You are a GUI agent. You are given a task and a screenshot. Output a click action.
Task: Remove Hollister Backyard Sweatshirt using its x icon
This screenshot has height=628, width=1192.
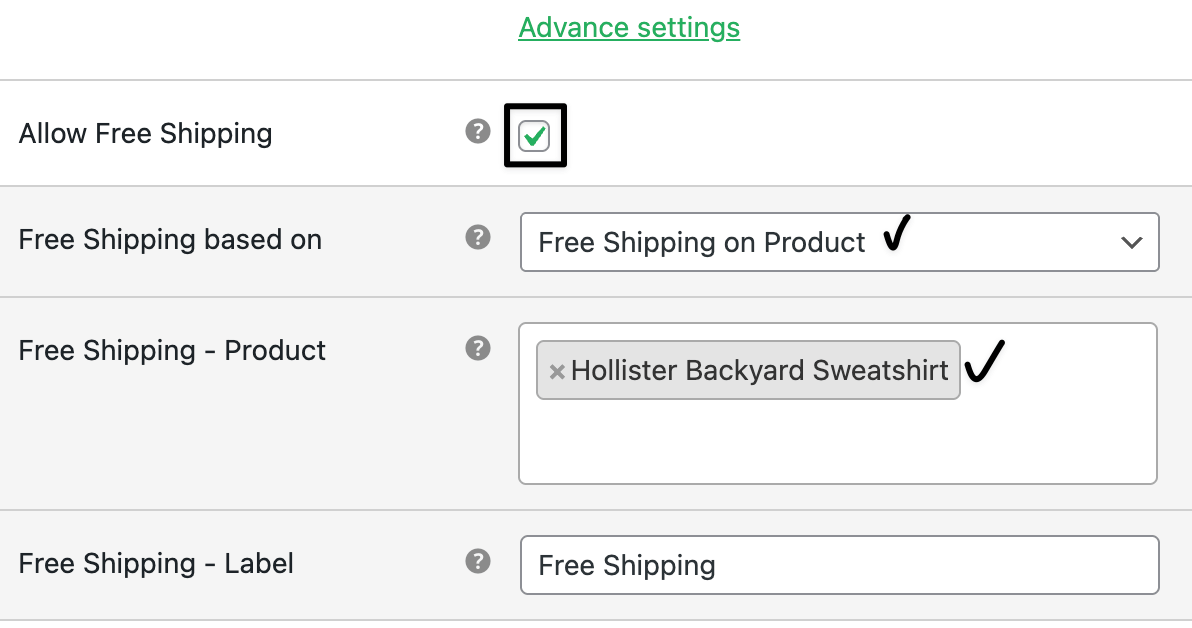[x=557, y=372]
